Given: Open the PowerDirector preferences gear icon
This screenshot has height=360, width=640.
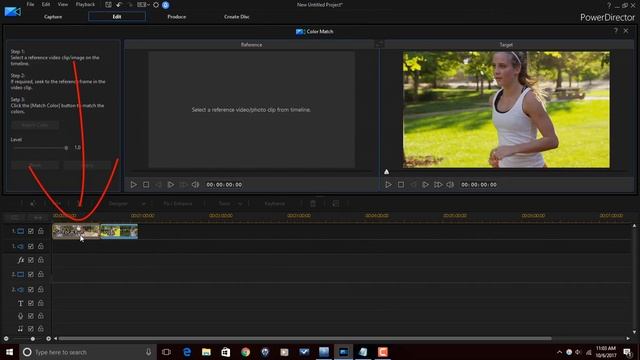Looking at the screenshot, I should pos(156,5).
